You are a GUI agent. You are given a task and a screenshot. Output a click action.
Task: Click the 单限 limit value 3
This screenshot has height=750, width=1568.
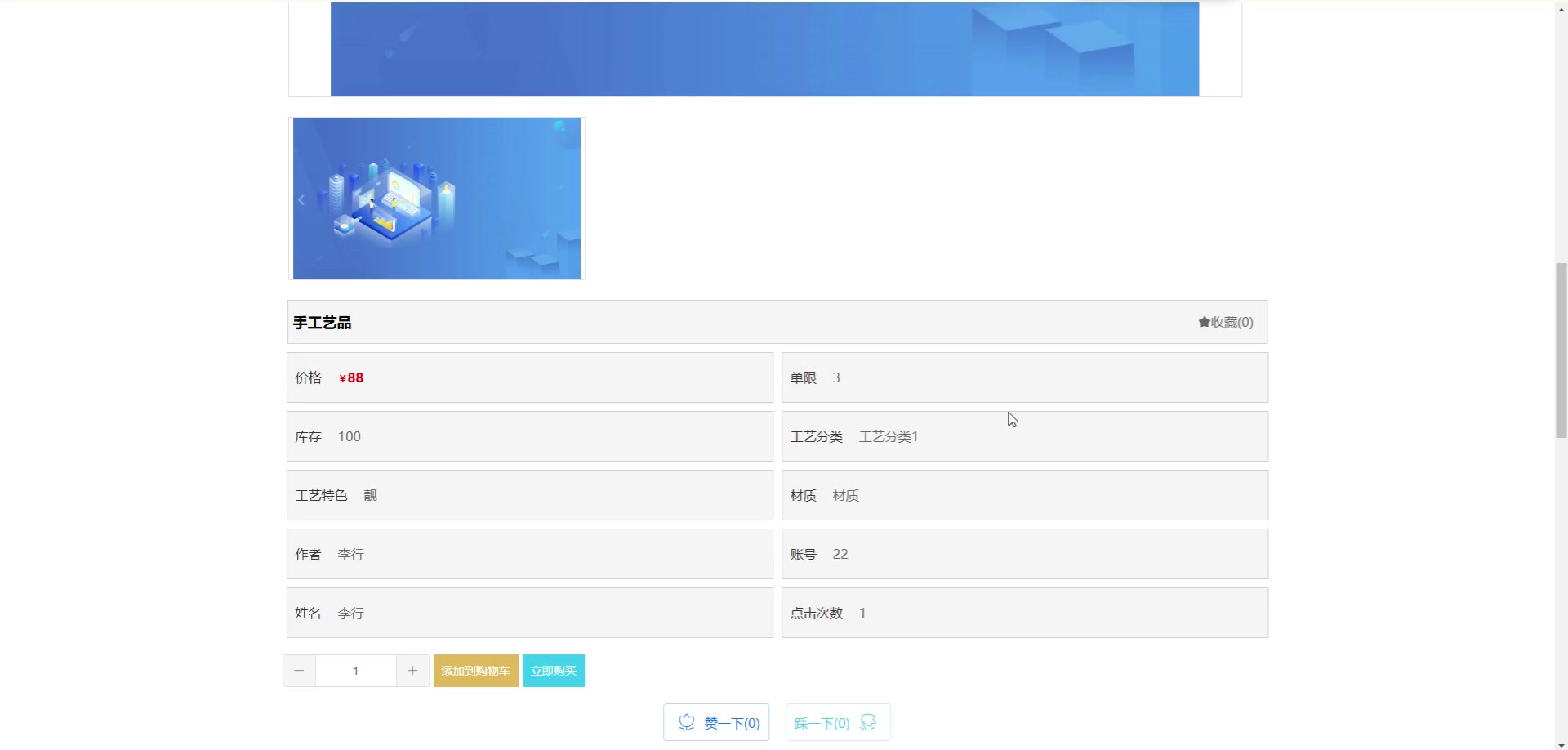pos(836,377)
